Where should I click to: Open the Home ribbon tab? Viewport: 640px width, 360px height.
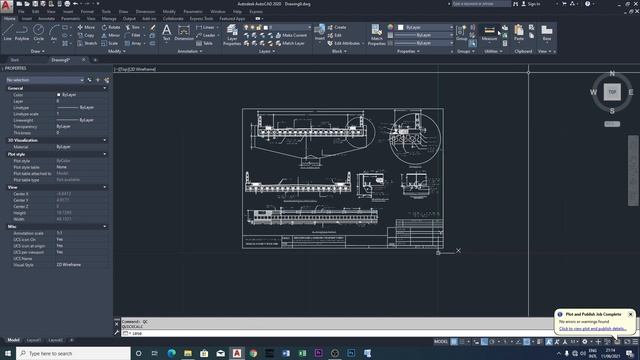pos(9,19)
